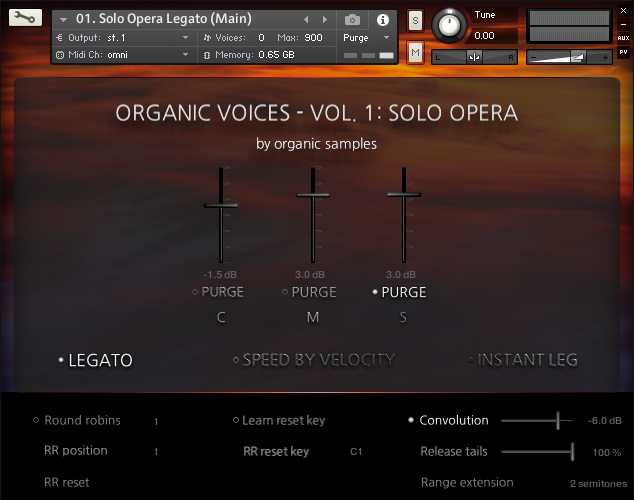Enable SPEED BY VELOCITY
Viewport: 634px width, 500px height.
click(315, 360)
